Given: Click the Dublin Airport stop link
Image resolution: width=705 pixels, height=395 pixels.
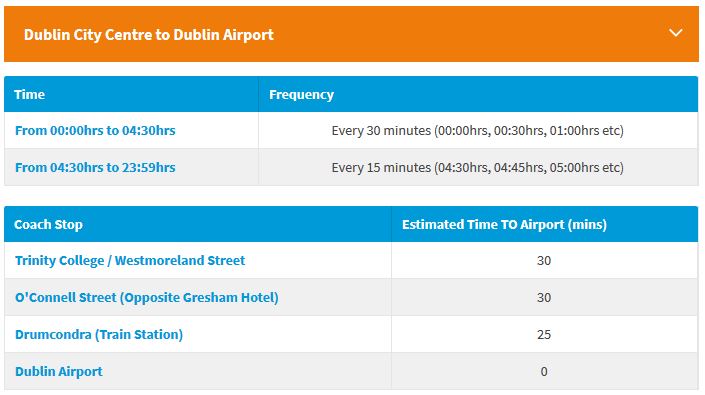Looking at the screenshot, I should [59, 372].
